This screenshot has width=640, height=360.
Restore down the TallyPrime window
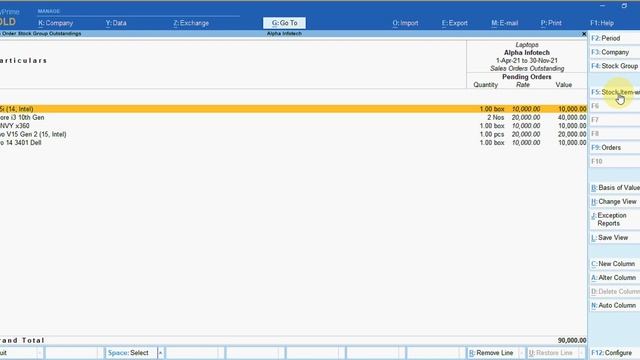point(624,6)
